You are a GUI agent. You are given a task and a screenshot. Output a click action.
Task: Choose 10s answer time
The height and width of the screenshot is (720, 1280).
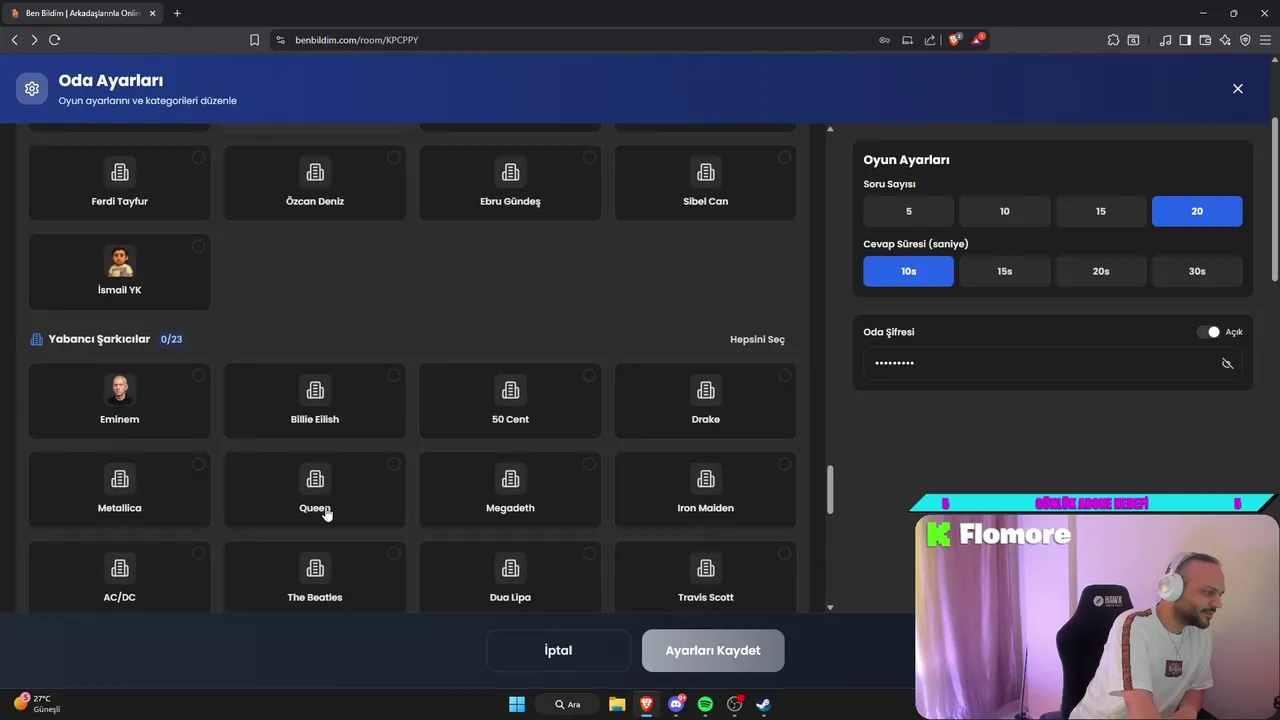tap(908, 271)
